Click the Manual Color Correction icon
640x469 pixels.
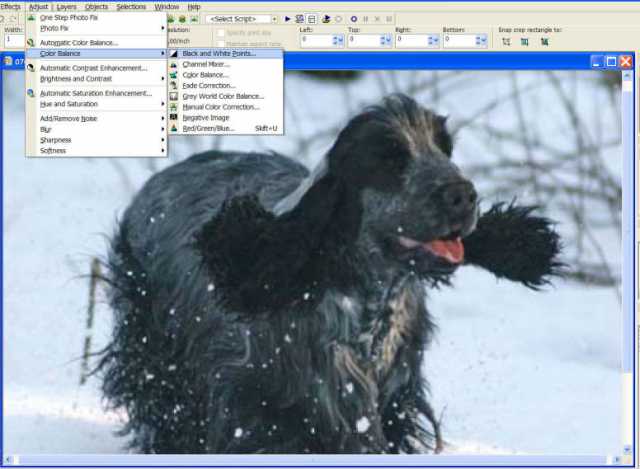tap(174, 107)
